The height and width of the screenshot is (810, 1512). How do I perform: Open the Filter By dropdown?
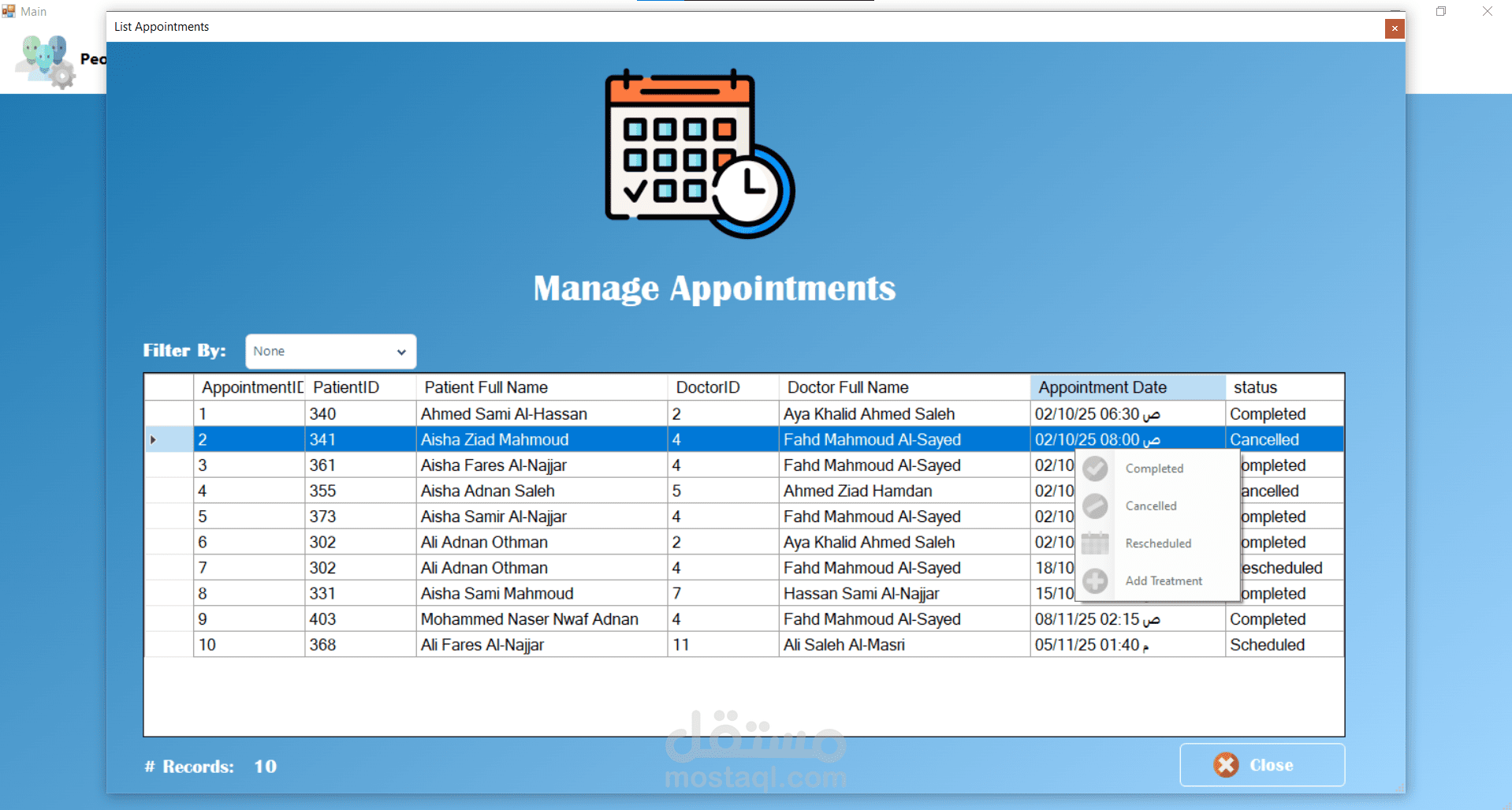click(330, 351)
